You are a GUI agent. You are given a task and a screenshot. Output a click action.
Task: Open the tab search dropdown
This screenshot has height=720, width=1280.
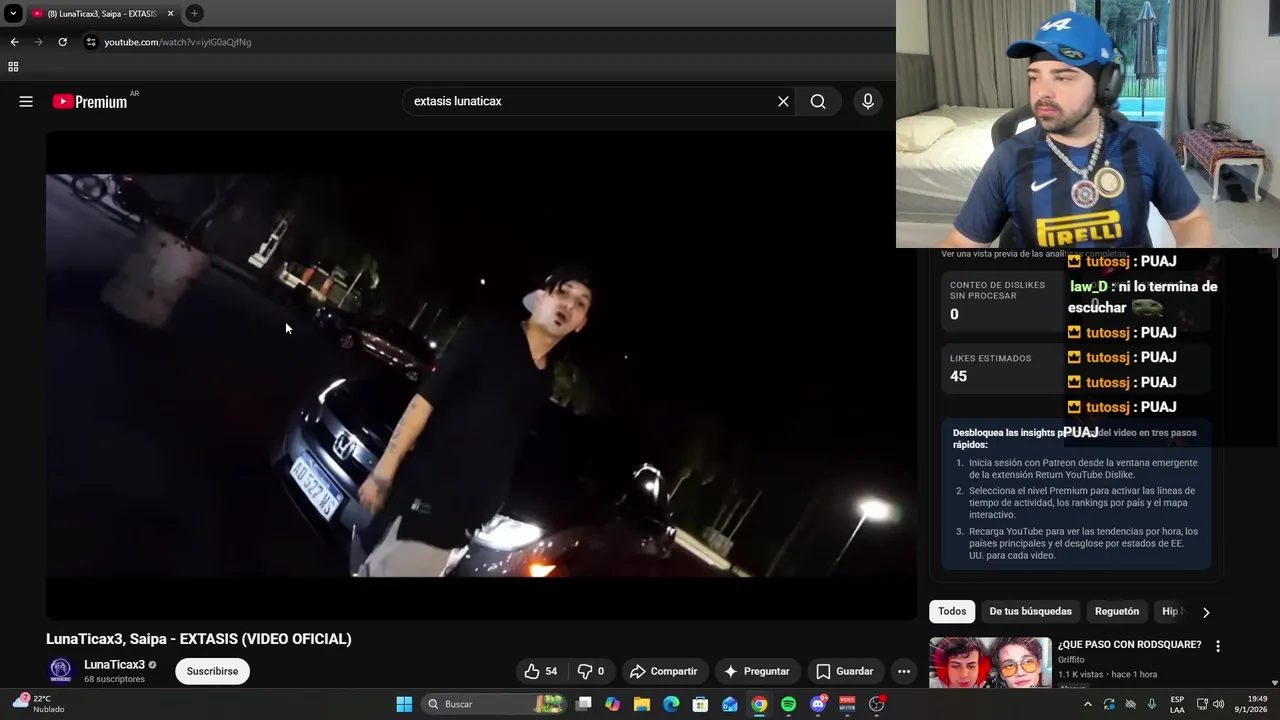click(x=13, y=14)
